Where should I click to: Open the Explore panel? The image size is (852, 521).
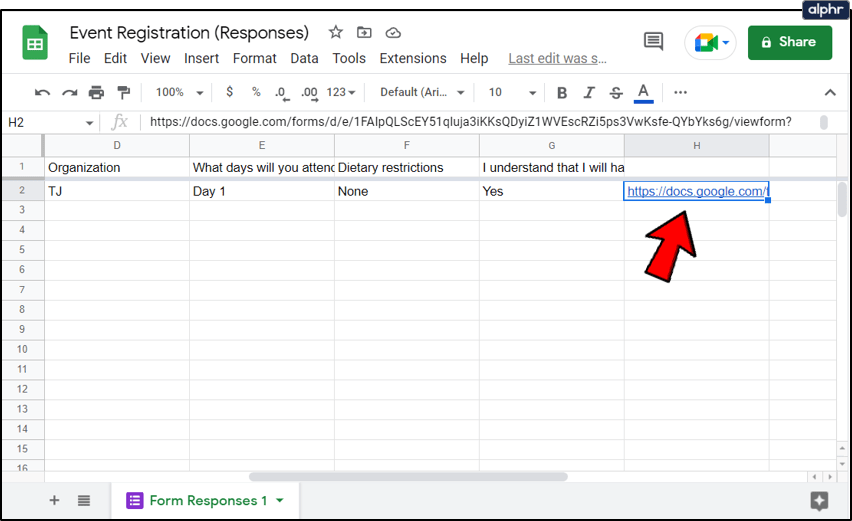819,500
